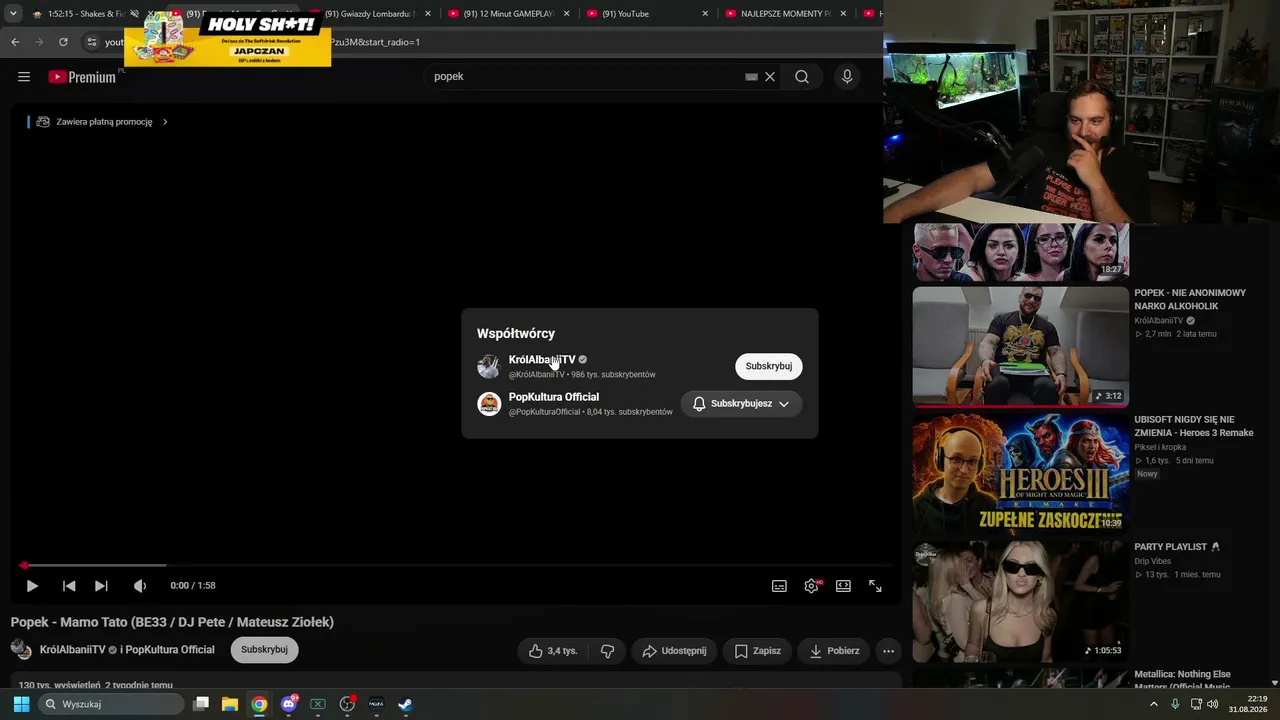Open the site info icon in address bar
Viewport: 1280px width, 720px height.
click(92, 42)
